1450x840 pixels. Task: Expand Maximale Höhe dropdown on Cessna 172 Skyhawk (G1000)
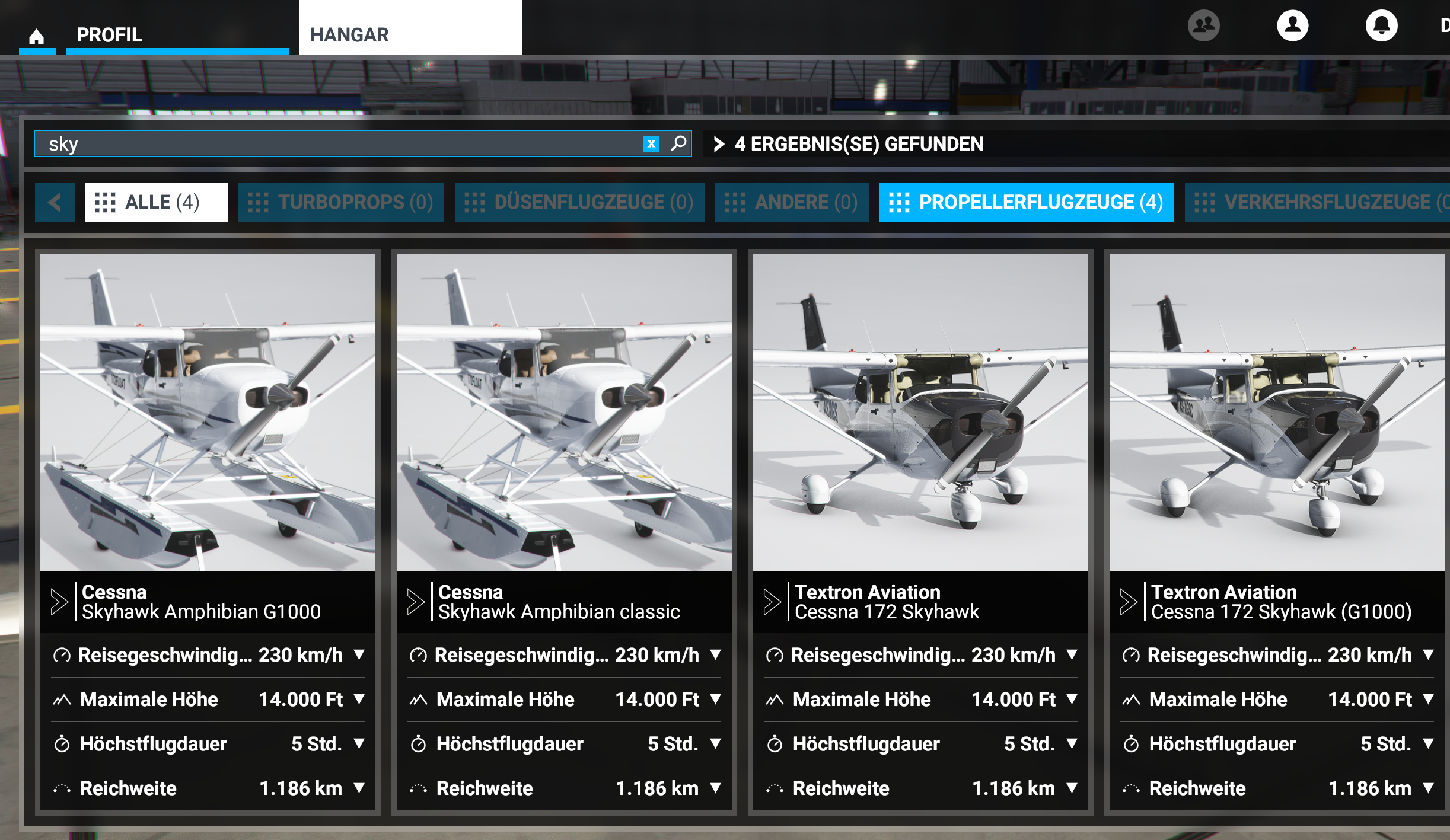(x=1428, y=699)
